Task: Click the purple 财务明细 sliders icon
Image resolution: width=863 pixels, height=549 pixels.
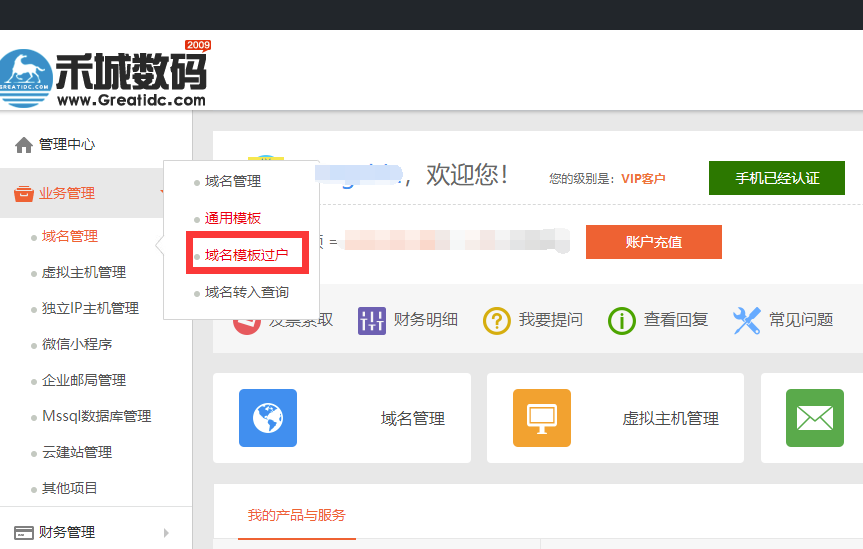Action: pos(372,320)
